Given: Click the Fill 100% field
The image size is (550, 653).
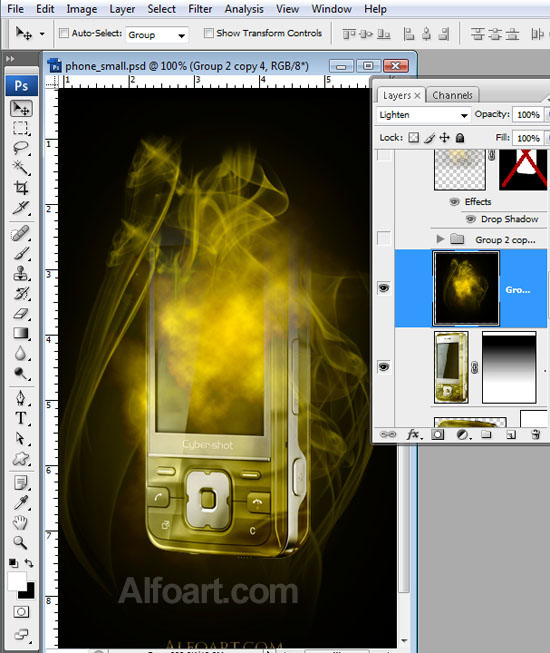Looking at the screenshot, I should tap(528, 138).
